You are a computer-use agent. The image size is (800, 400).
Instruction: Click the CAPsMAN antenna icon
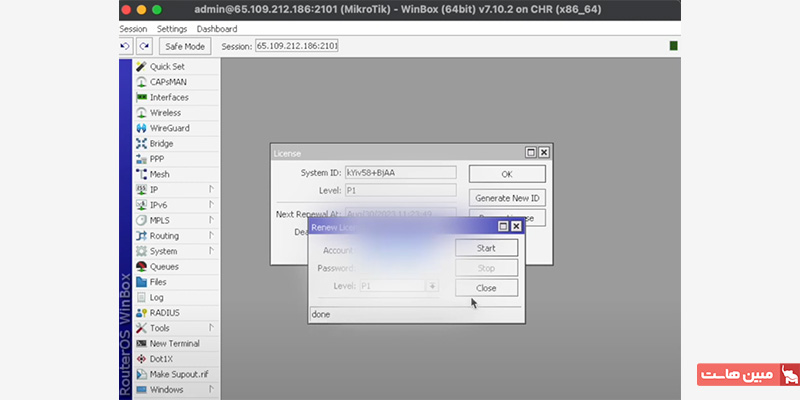[x=141, y=82]
